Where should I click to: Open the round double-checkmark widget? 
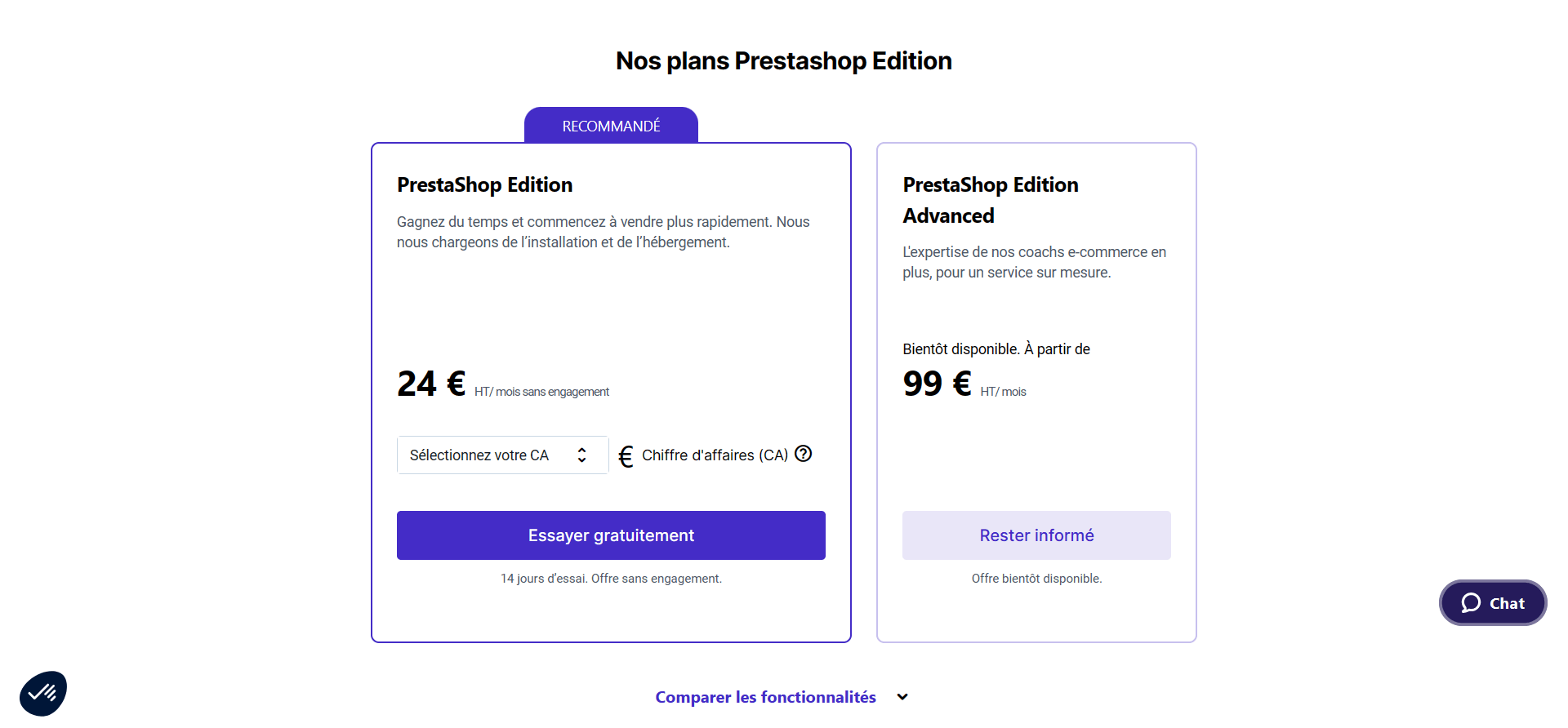point(43,694)
